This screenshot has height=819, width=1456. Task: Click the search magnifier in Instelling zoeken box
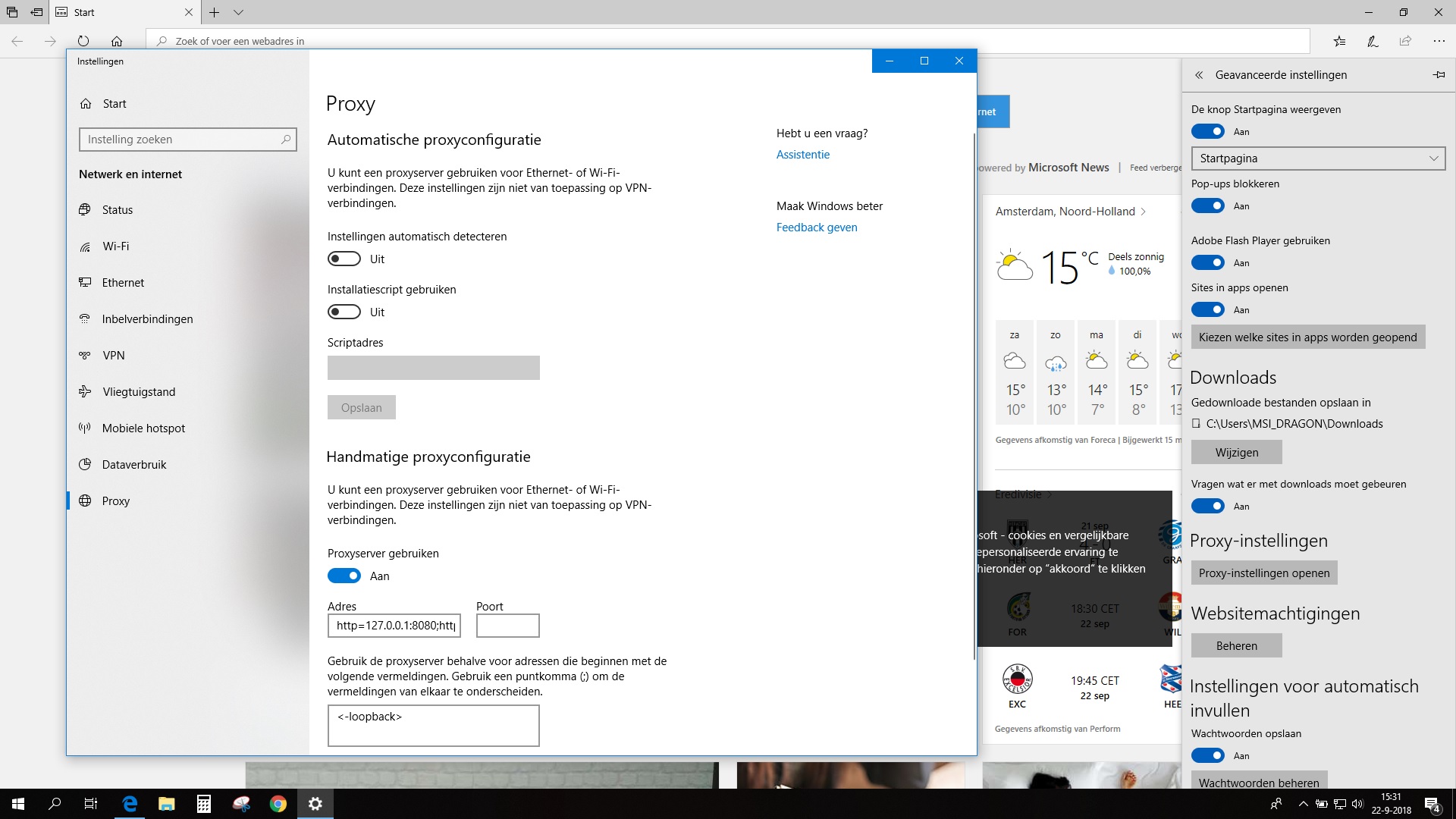[x=286, y=140]
